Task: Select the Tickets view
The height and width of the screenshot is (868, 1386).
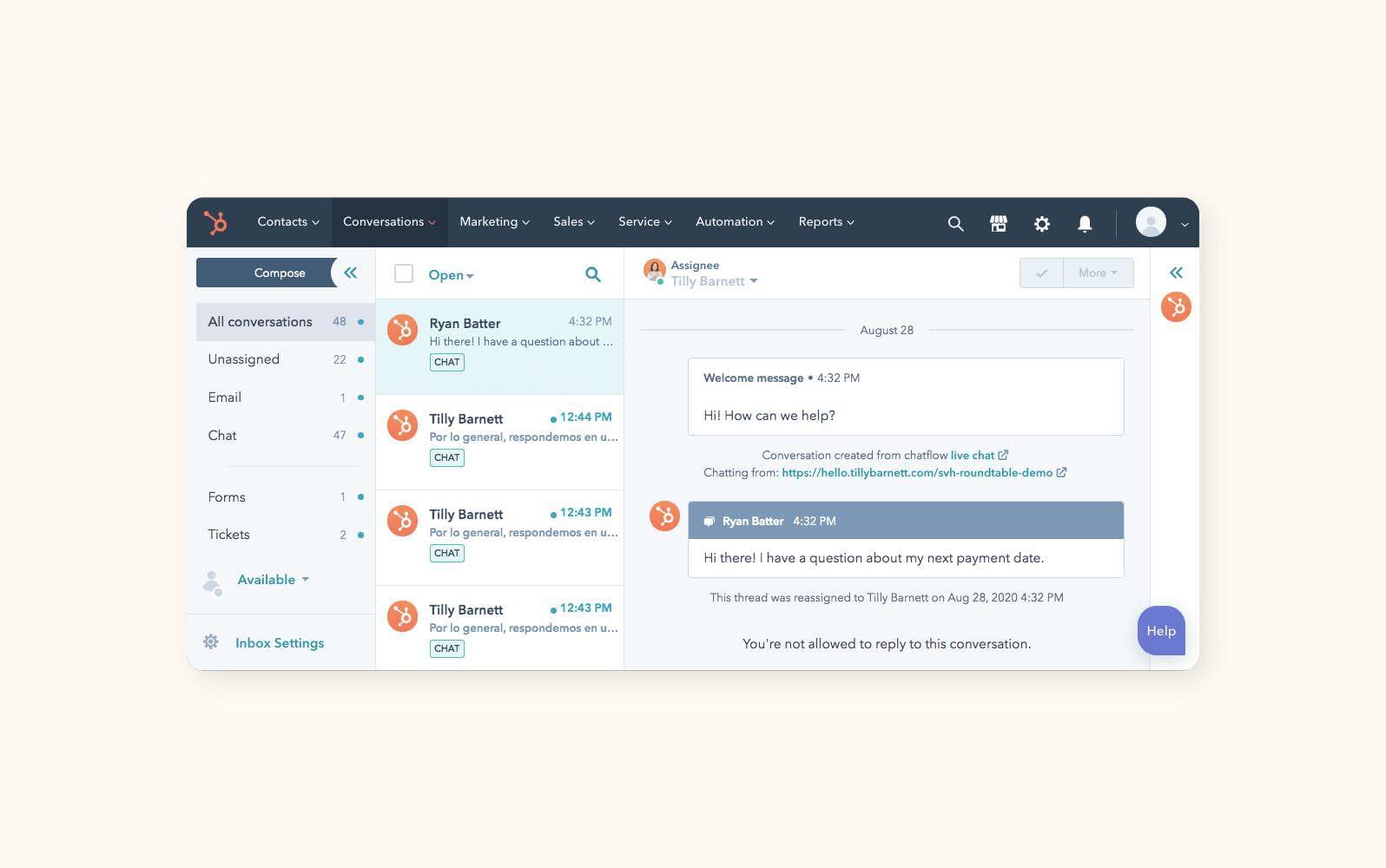Action: [286, 535]
